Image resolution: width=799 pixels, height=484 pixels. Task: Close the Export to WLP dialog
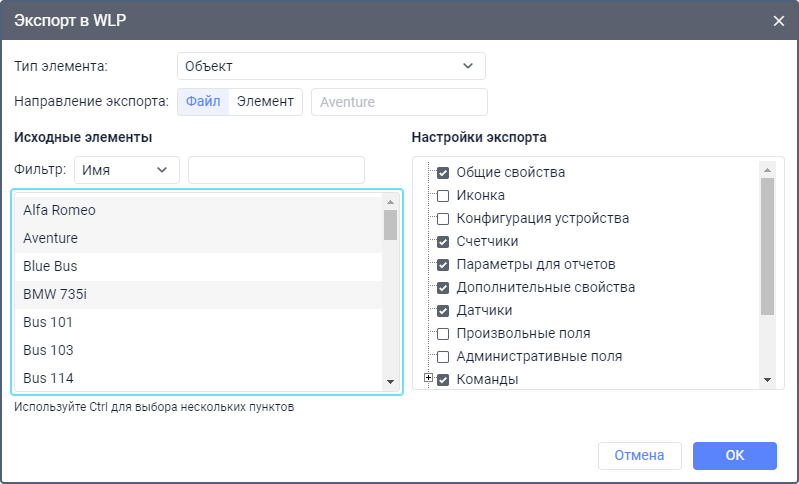click(779, 20)
